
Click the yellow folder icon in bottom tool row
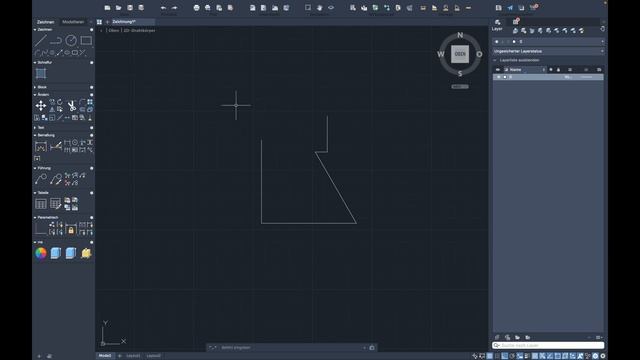point(86,253)
